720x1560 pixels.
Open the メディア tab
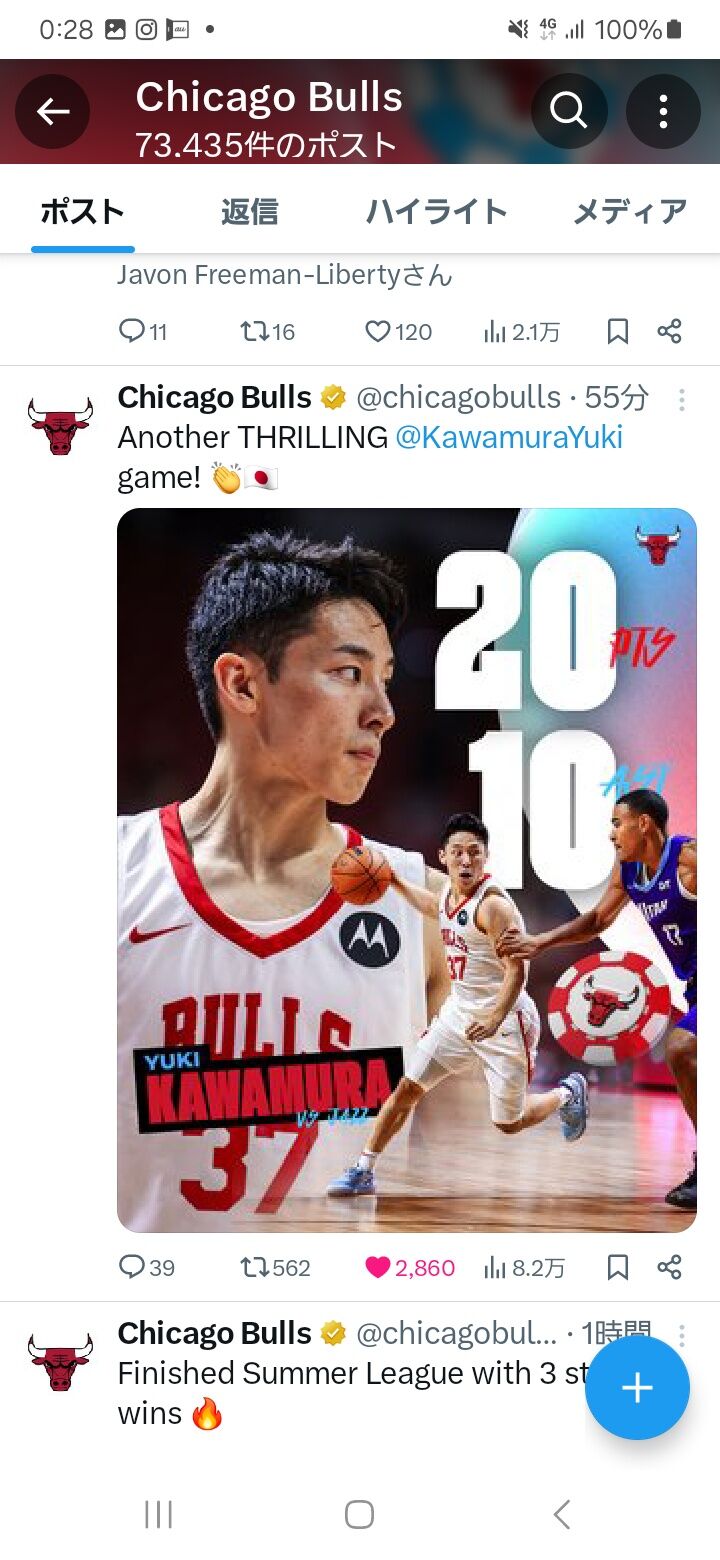point(629,212)
